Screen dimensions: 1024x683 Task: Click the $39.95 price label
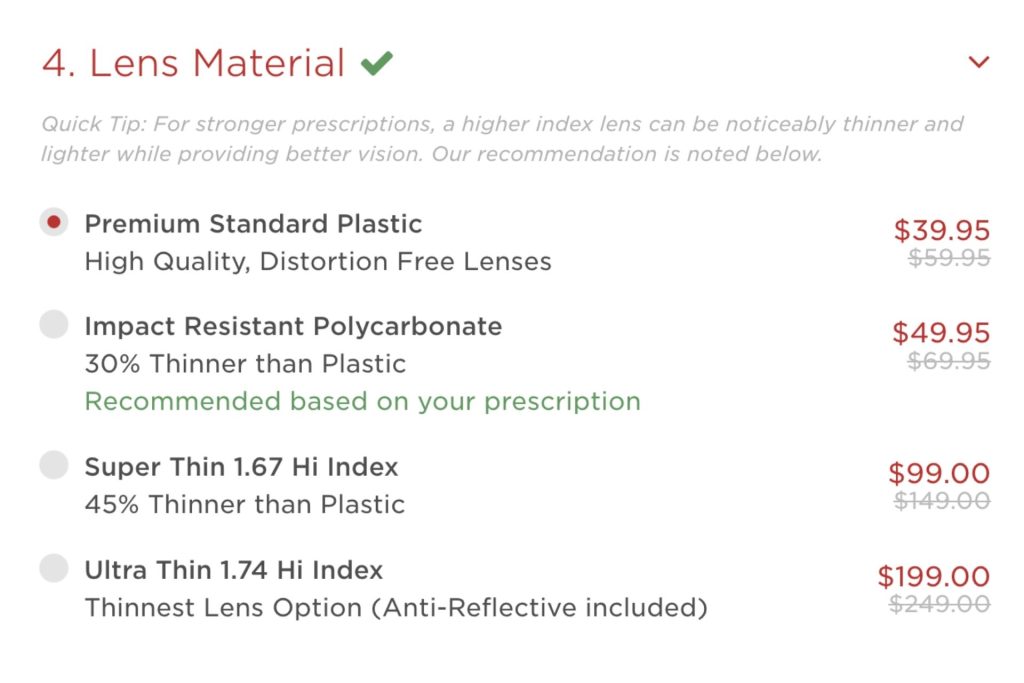click(x=941, y=231)
